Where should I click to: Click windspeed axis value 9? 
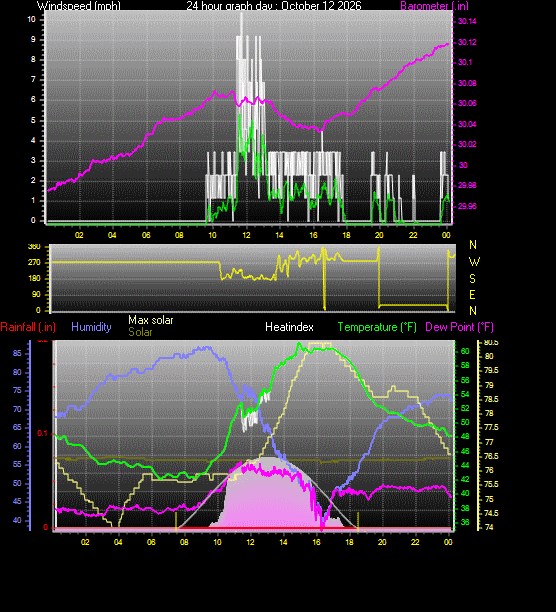tap(33, 39)
